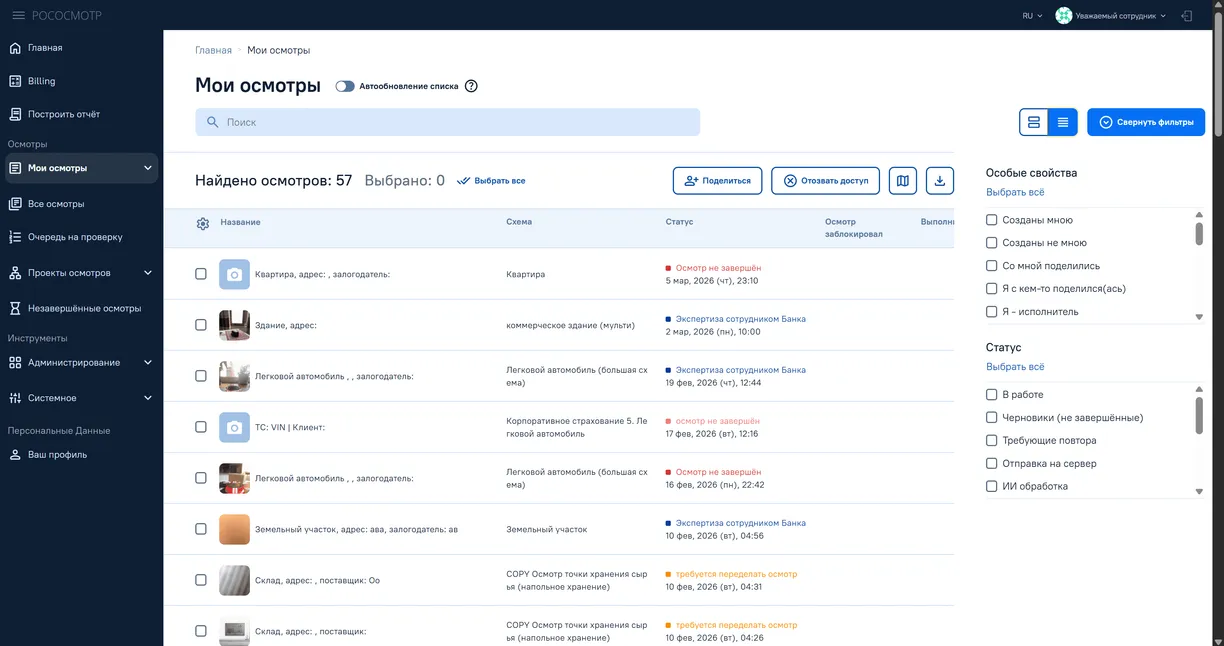Open the RU language dropdown
The height and width of the screenshot is (646, 1224).
(1032, 16)
